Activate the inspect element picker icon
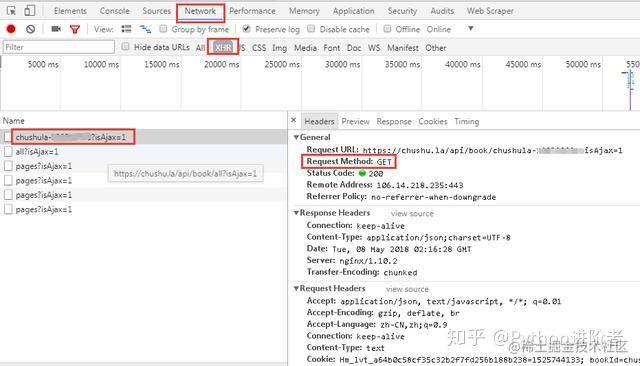Screen dimensions: 640x366 pos(11,11)
